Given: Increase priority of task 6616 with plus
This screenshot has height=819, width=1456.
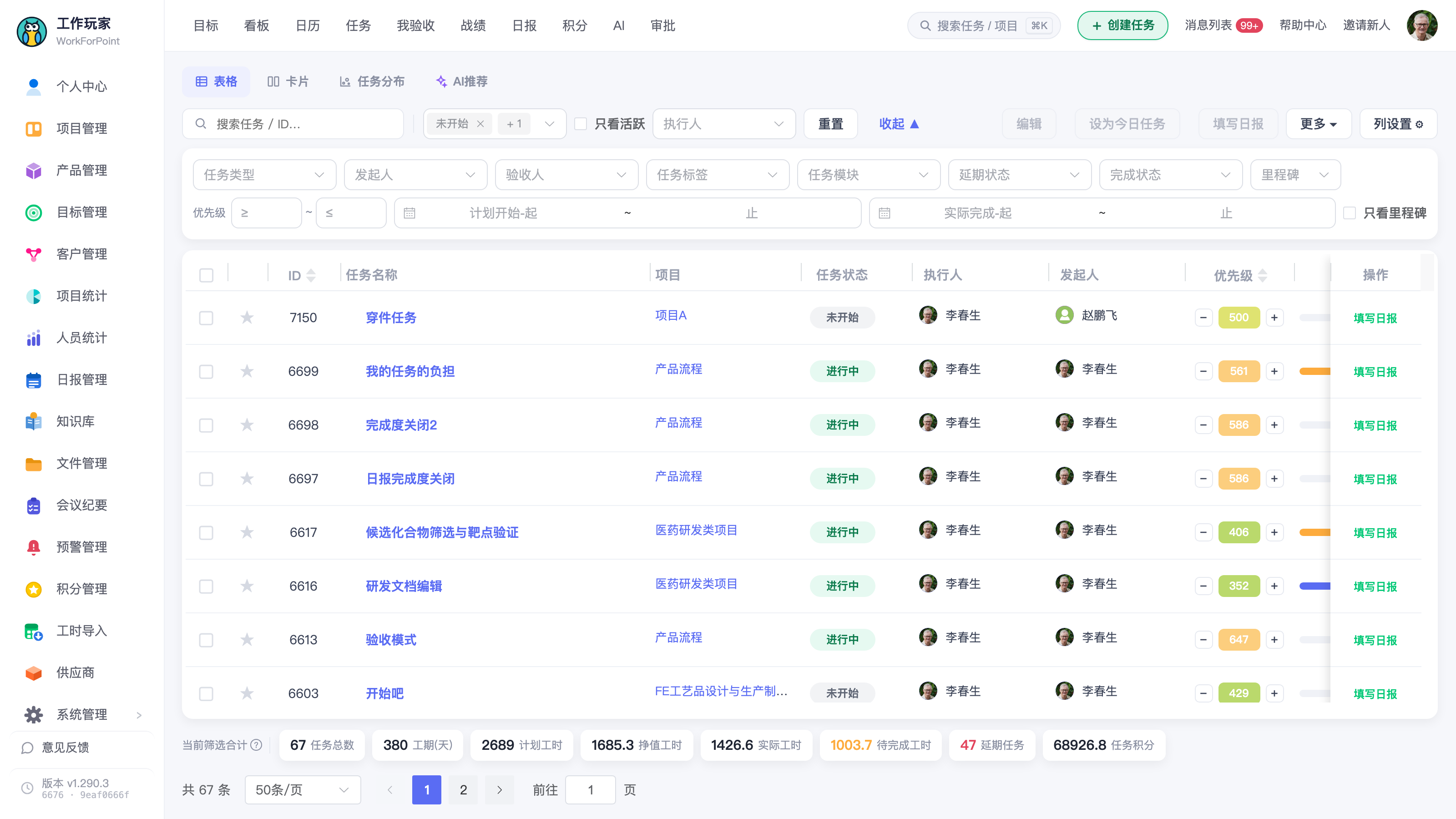Looking at the screenshot, I should click(1274, 586).
